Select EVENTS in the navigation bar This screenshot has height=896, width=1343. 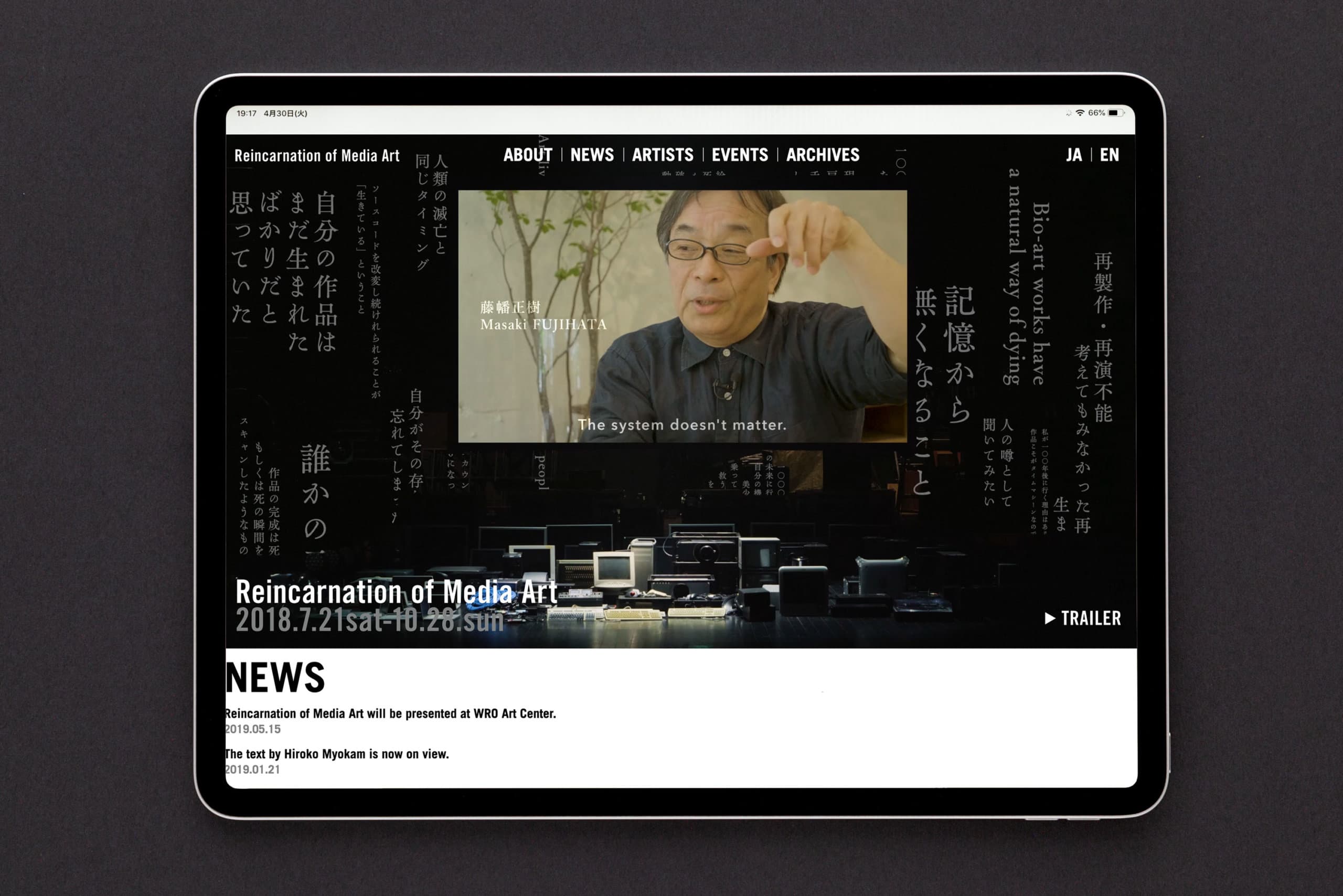740,155
